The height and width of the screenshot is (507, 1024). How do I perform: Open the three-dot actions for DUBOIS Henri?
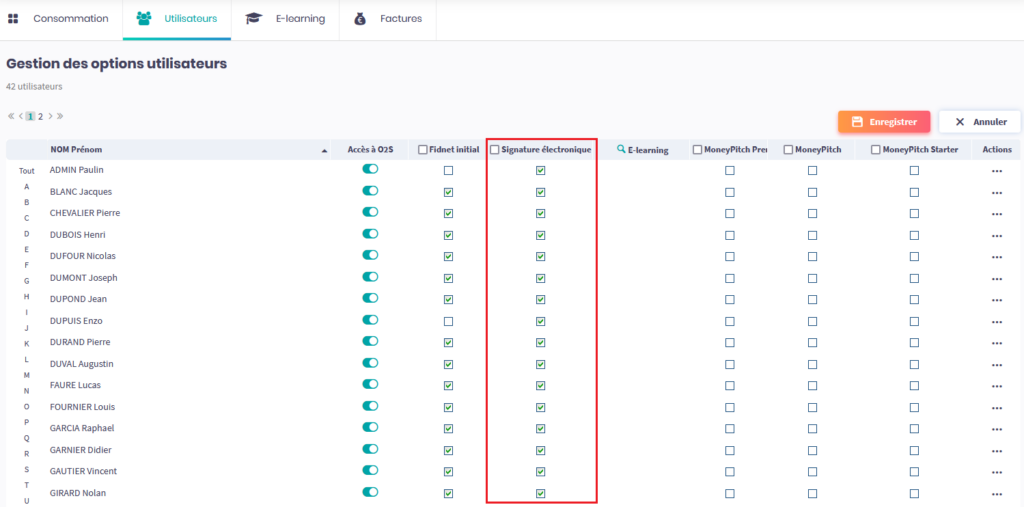point(996,235)
